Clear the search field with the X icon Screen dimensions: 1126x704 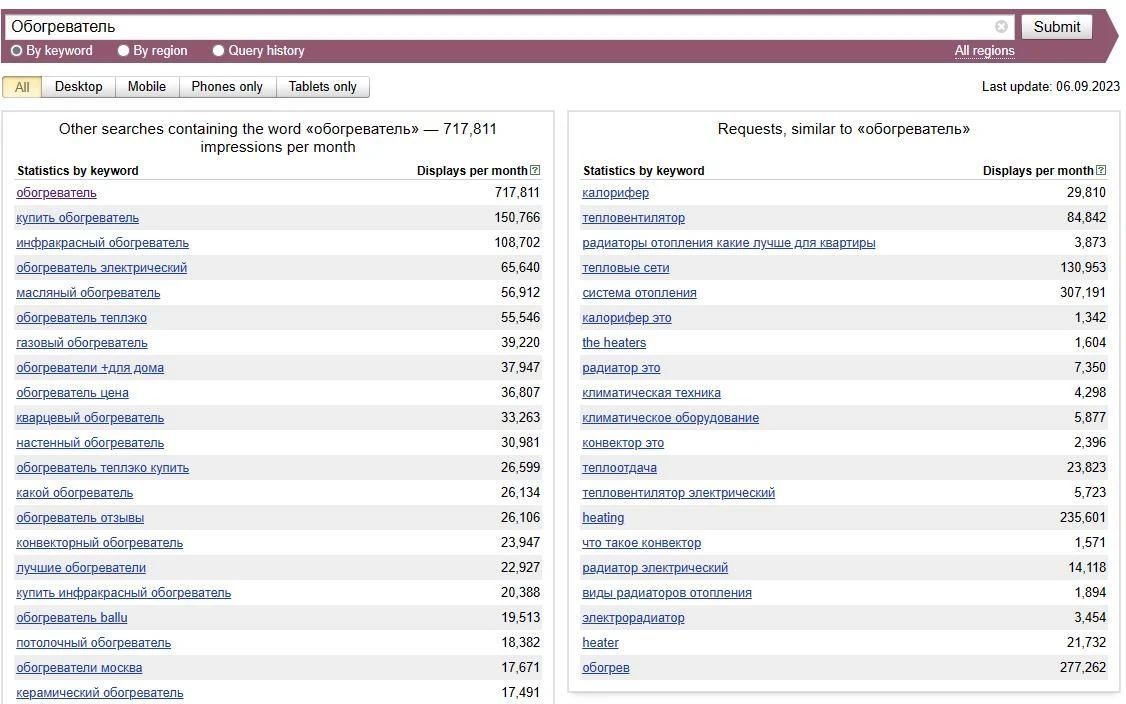pyautogui.click(x=1001, y=27)
